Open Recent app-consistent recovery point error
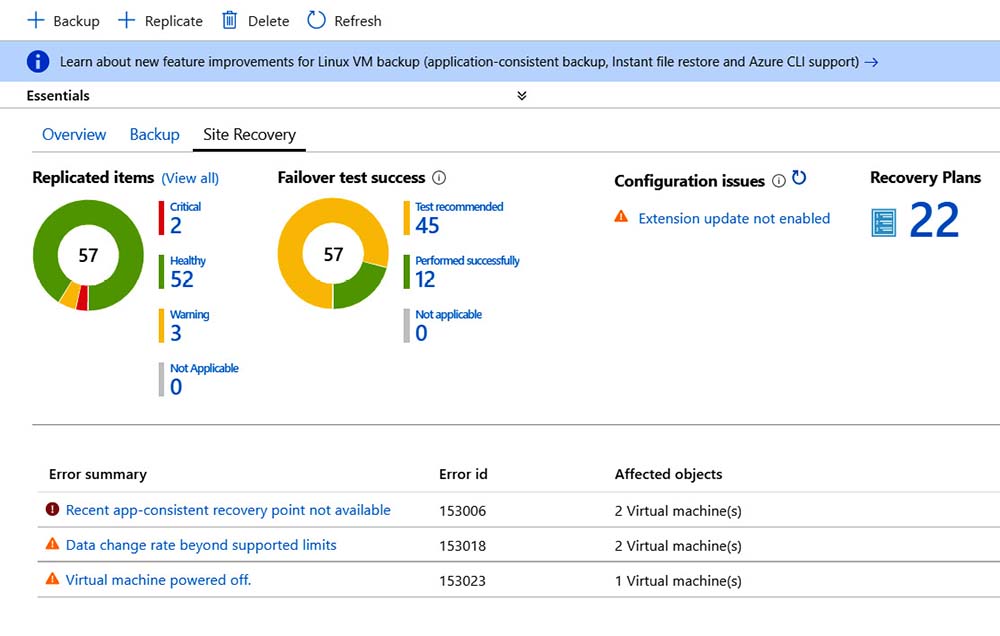 click(x=228, y=510)
